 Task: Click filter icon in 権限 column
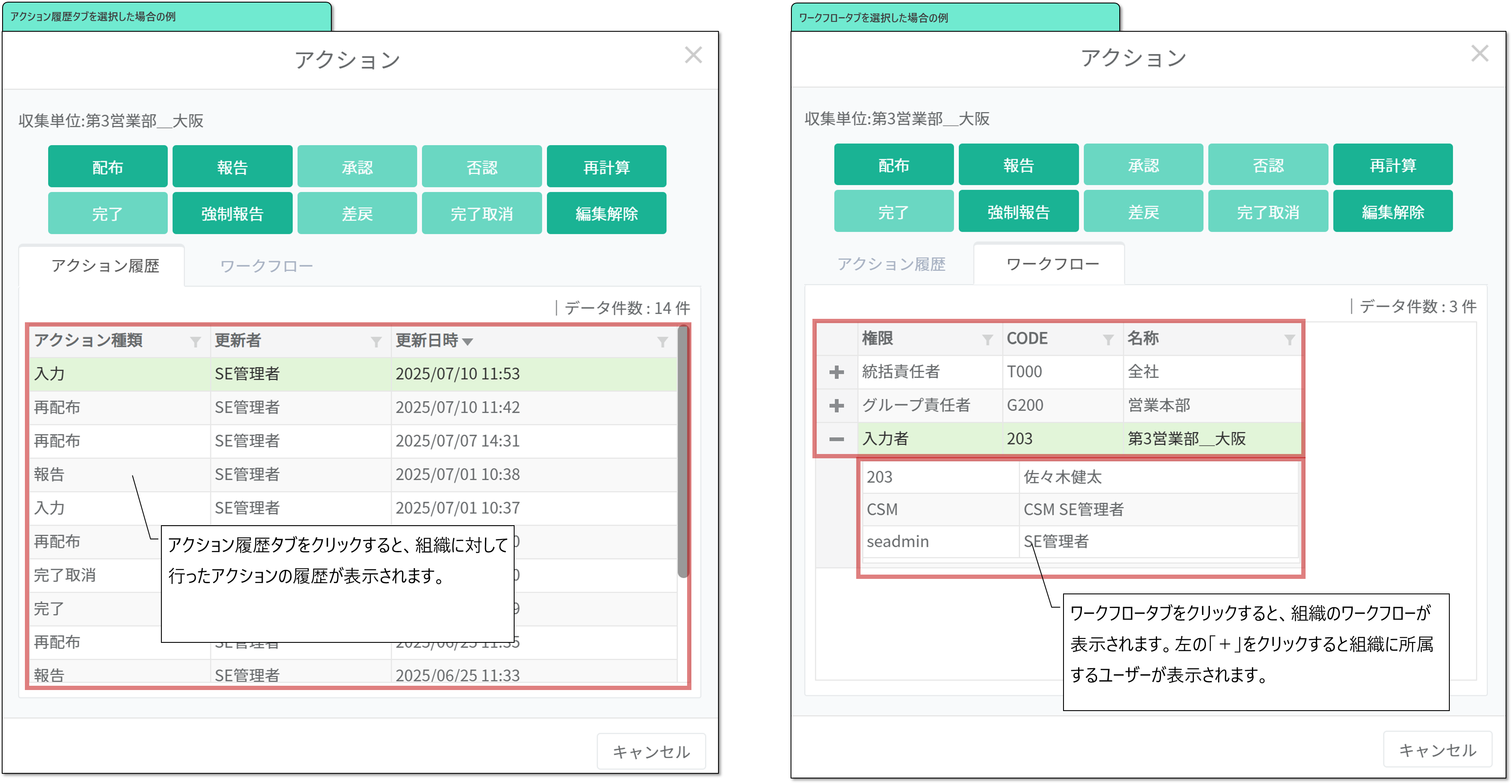click(x=987, y=339)
